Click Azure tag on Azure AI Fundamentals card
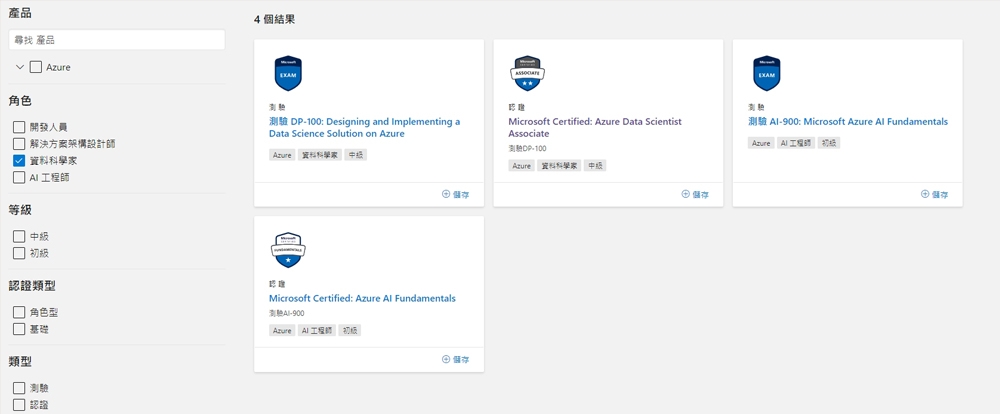1000x414 pixels. 282,330
